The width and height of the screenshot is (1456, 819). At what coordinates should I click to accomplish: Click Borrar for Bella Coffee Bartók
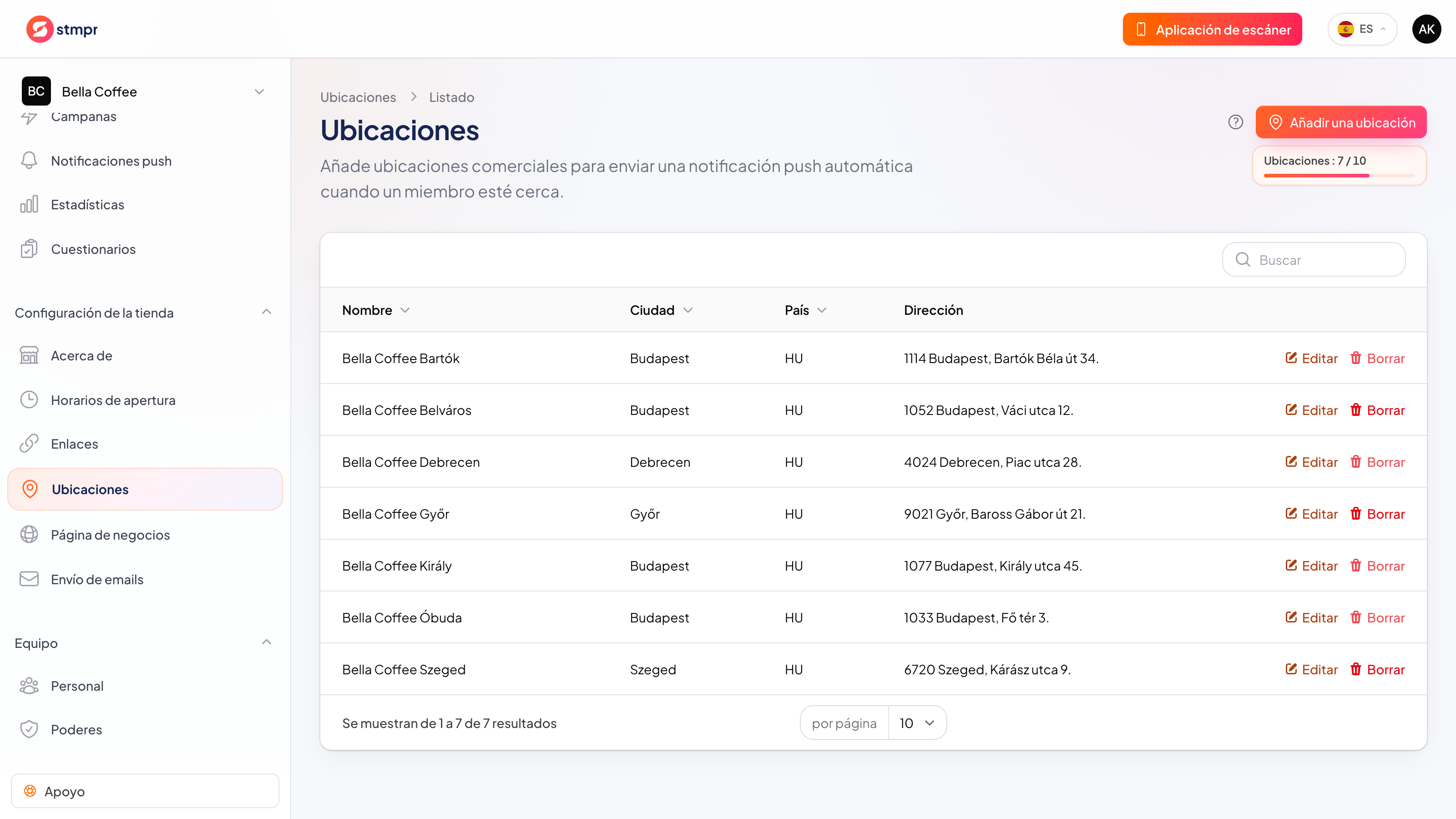1377,358
